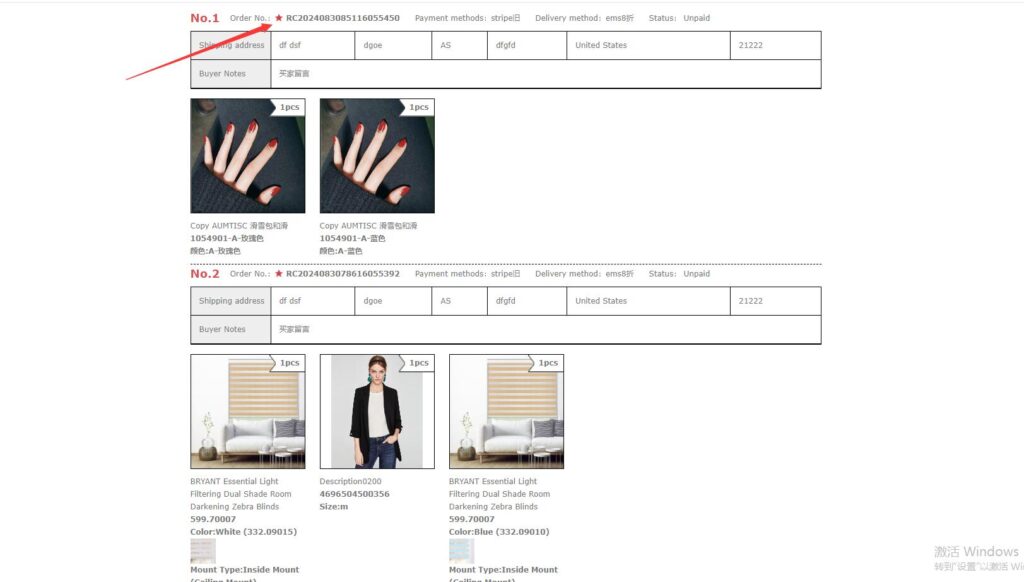Click postal code 21222 in order No.2
This screenshot has height=582, width=1024.
point(776,301)
